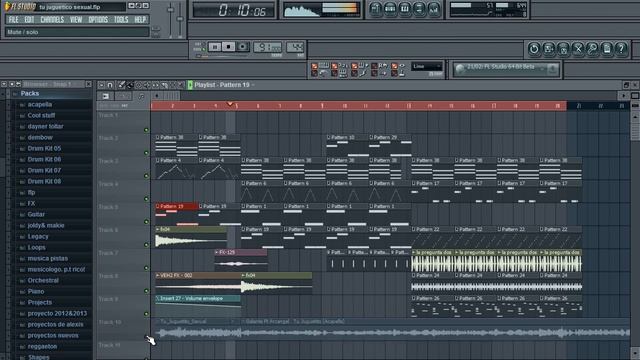Open the TOOLS menu
The image size is (640, 360).
click(x=121, y=20)
